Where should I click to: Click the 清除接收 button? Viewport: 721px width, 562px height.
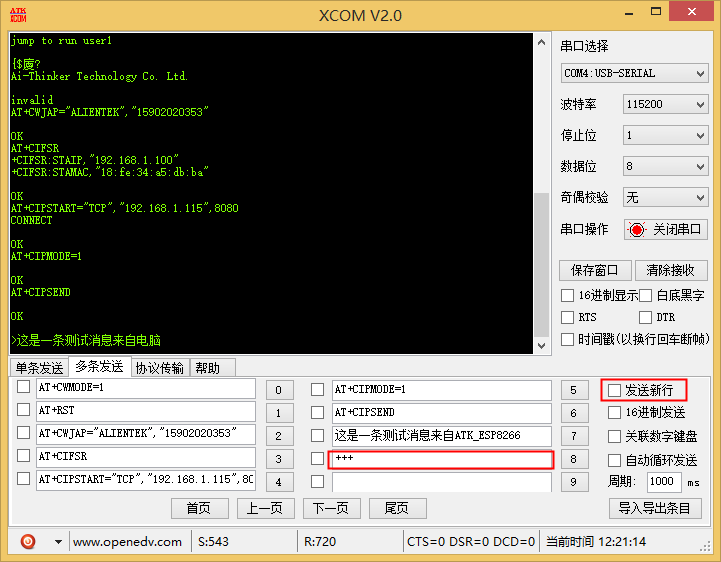click(x=670, y=270)
